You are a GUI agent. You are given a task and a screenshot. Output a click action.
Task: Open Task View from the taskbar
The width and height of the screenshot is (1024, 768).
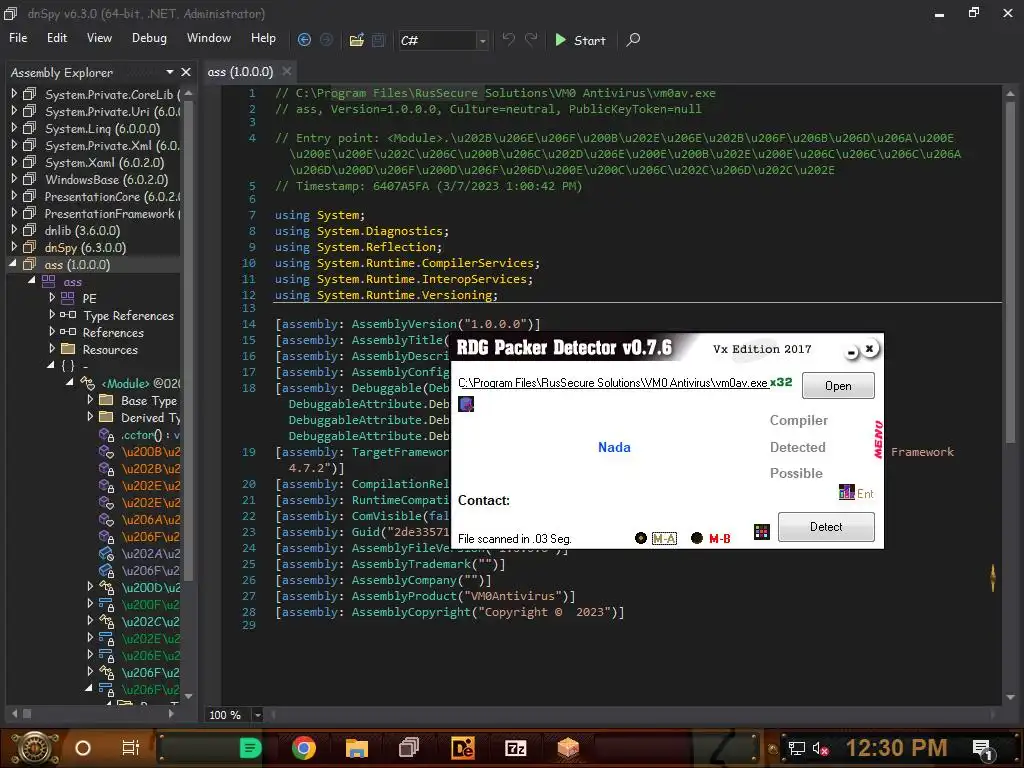tap(131, 748)
